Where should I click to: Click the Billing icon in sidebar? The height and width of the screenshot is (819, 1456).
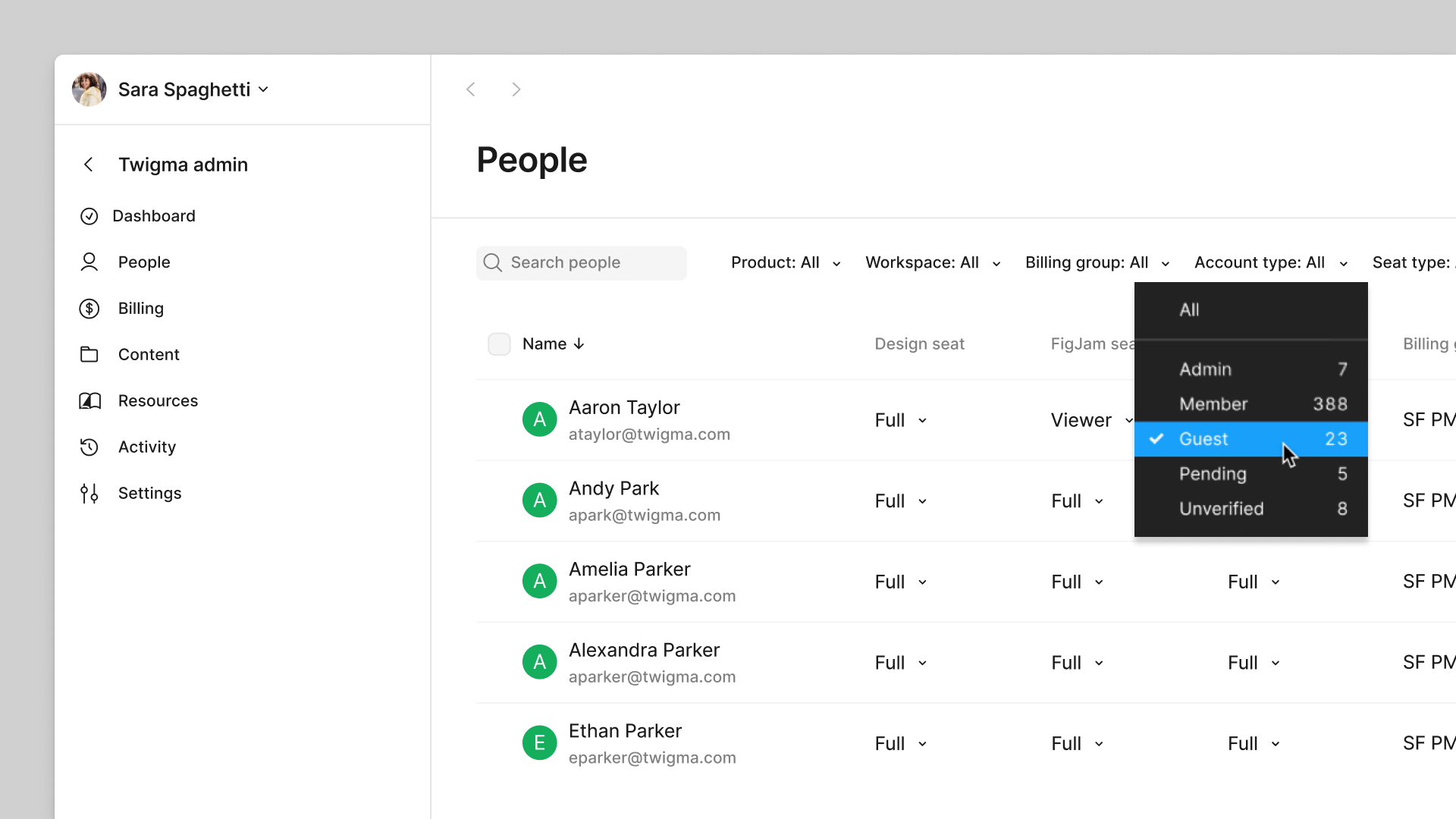[89, 308]
